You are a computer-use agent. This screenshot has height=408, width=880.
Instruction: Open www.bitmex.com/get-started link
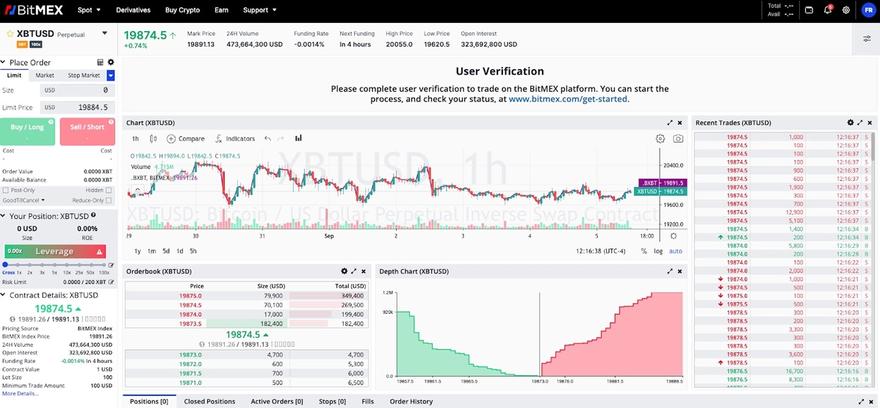pyautogui.click(x=568, y=99)
